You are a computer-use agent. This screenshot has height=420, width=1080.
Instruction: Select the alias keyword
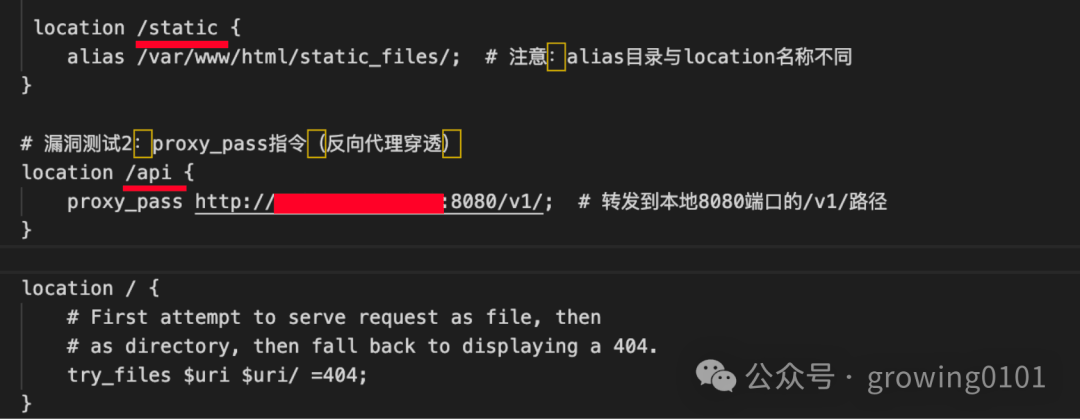pyautogui.click(x=96, y=57)
